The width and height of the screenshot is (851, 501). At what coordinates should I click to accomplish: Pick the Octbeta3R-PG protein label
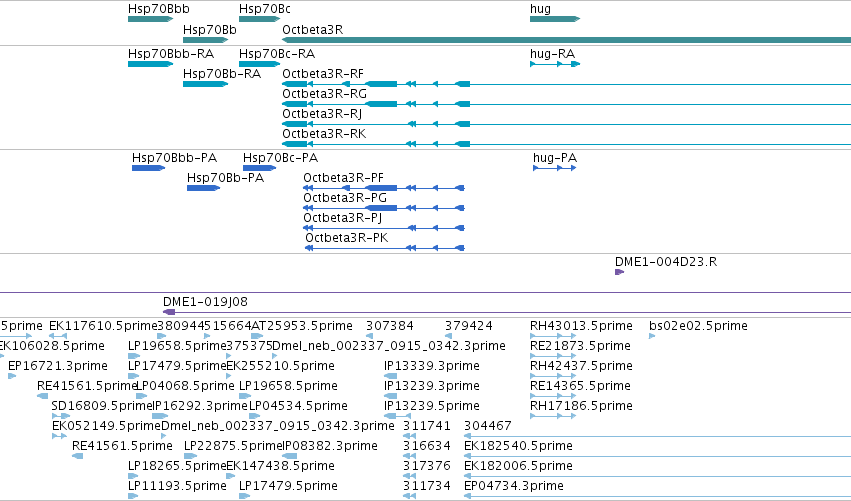pos(345,198)
